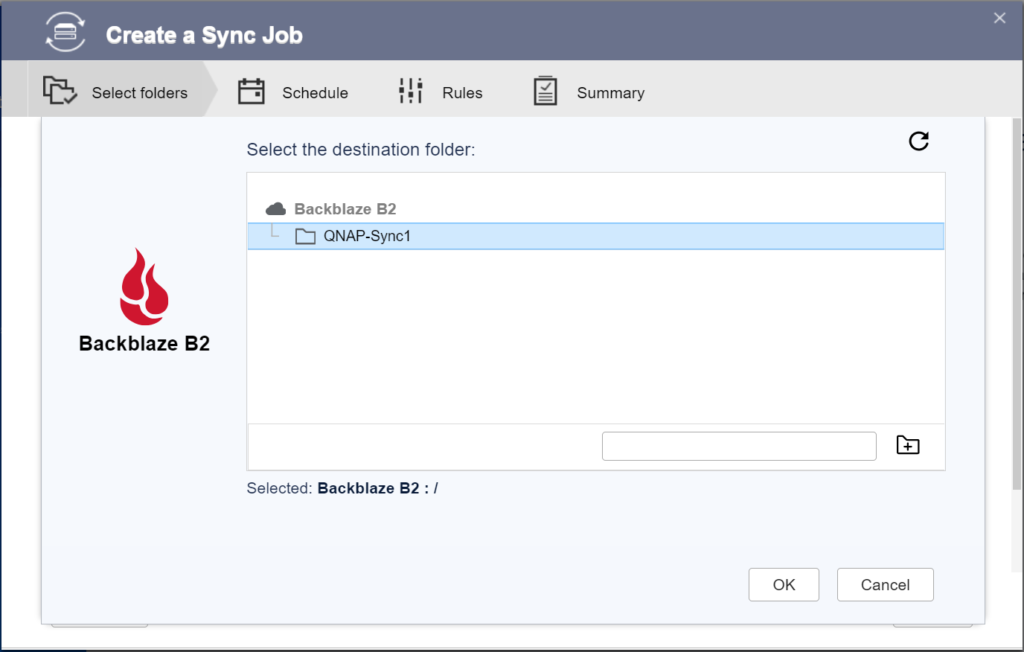Go to the Rules step
The width and height of the screenshot is (1024, 652).
coord(440,92)
